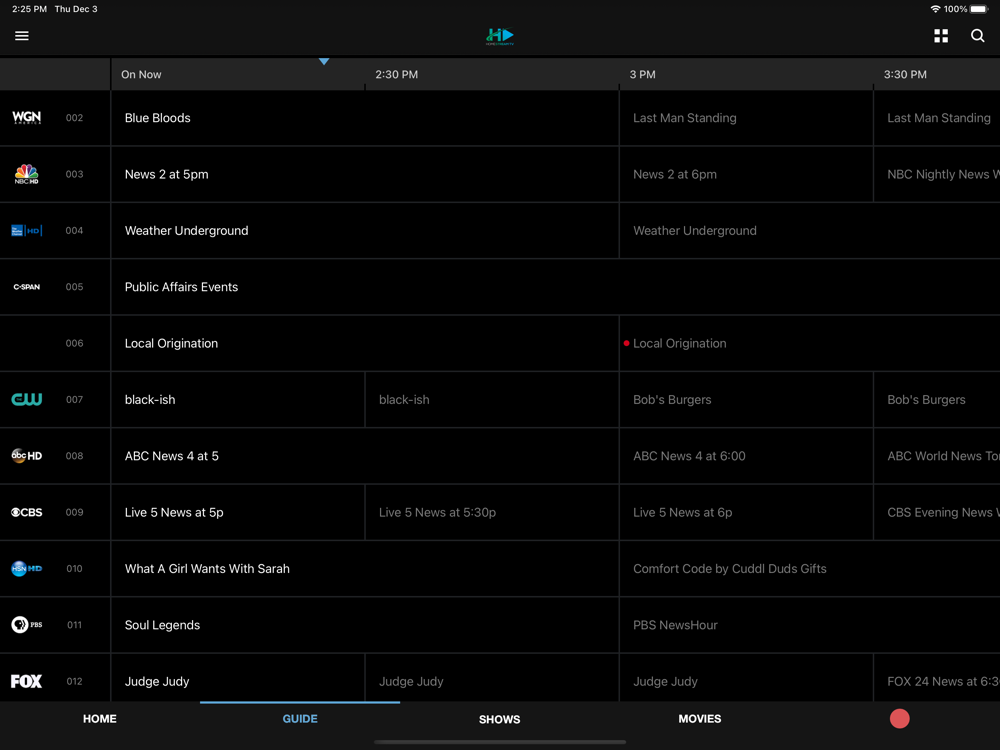The image size is (1000, 750).
Task: Open the on-now Judge Judy episode
Action: point(238,678)
